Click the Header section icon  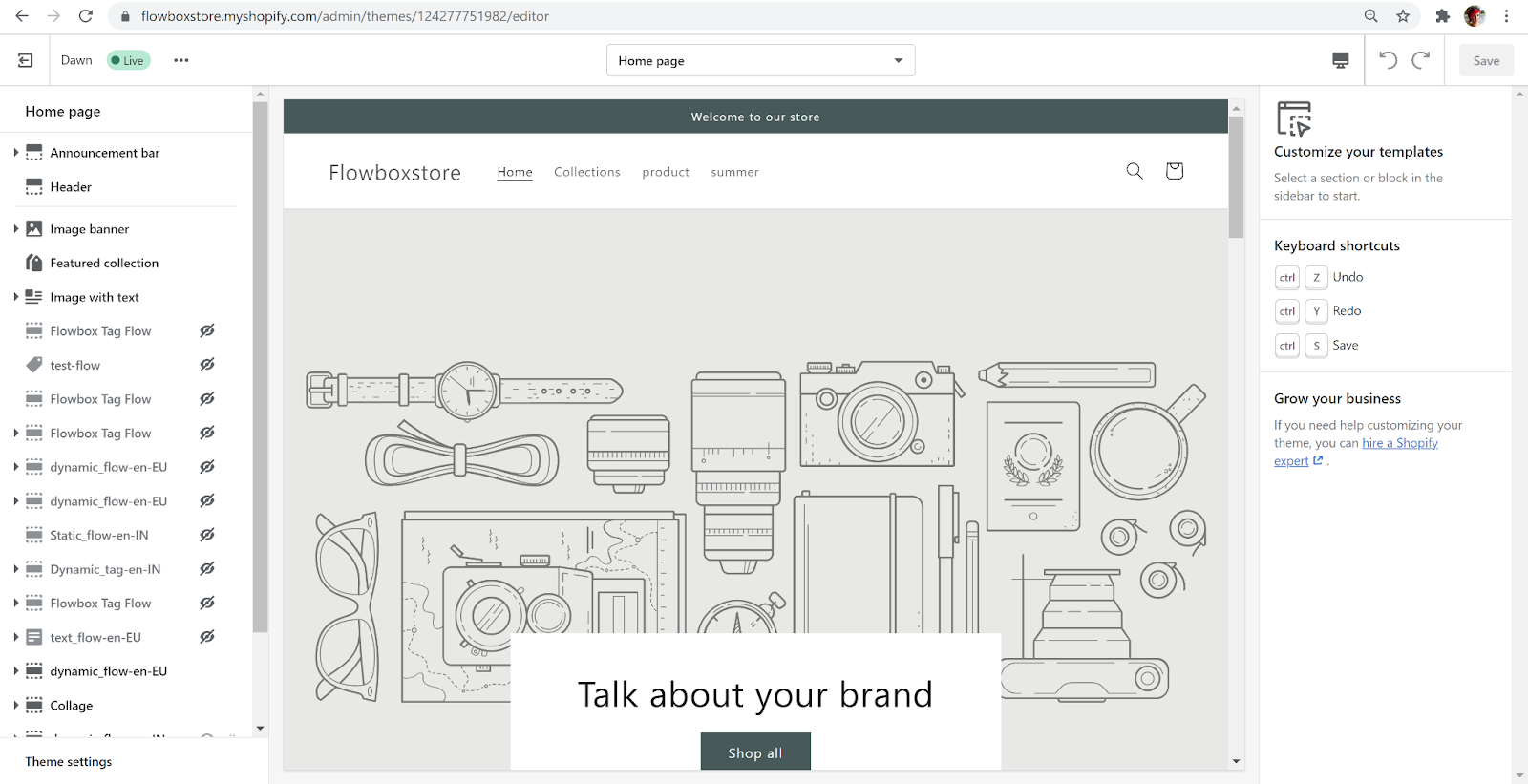[34, 187]
